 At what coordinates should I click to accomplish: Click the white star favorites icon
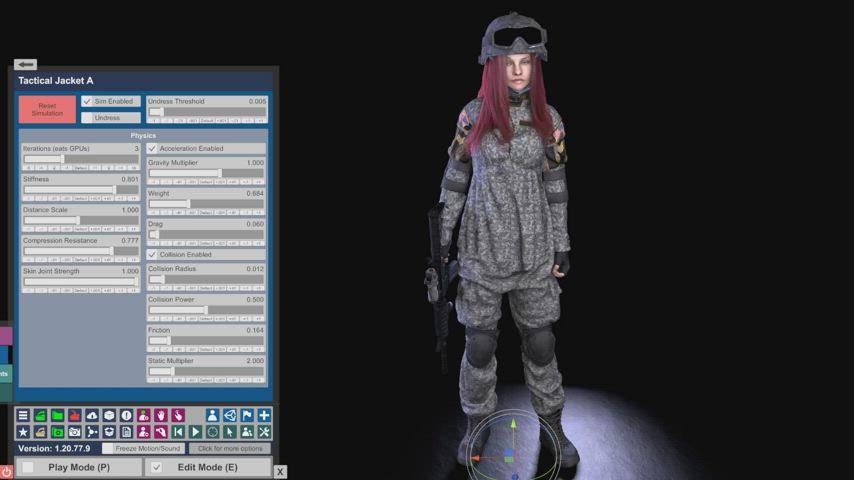[x=23, y=432]
